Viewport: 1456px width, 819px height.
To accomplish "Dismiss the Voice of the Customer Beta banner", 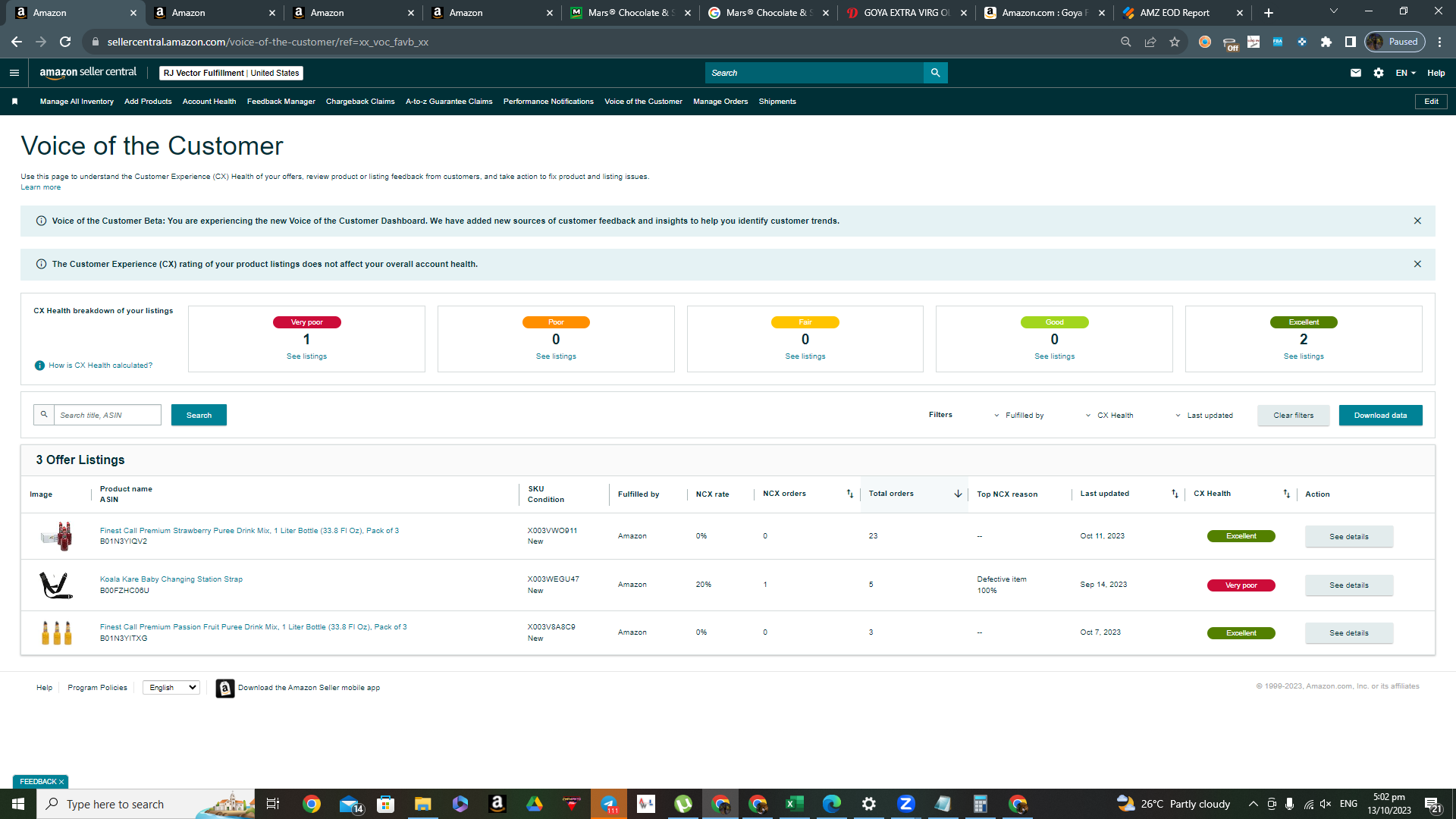I will 1417,221.
